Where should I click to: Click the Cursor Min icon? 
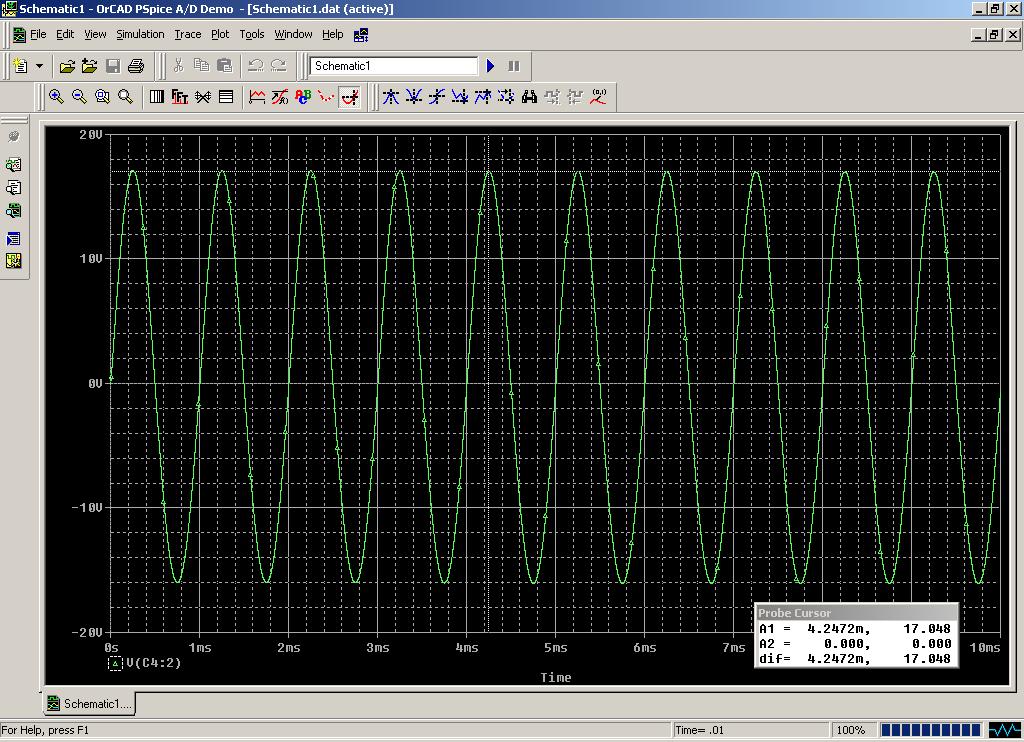[x=460, y=97]
